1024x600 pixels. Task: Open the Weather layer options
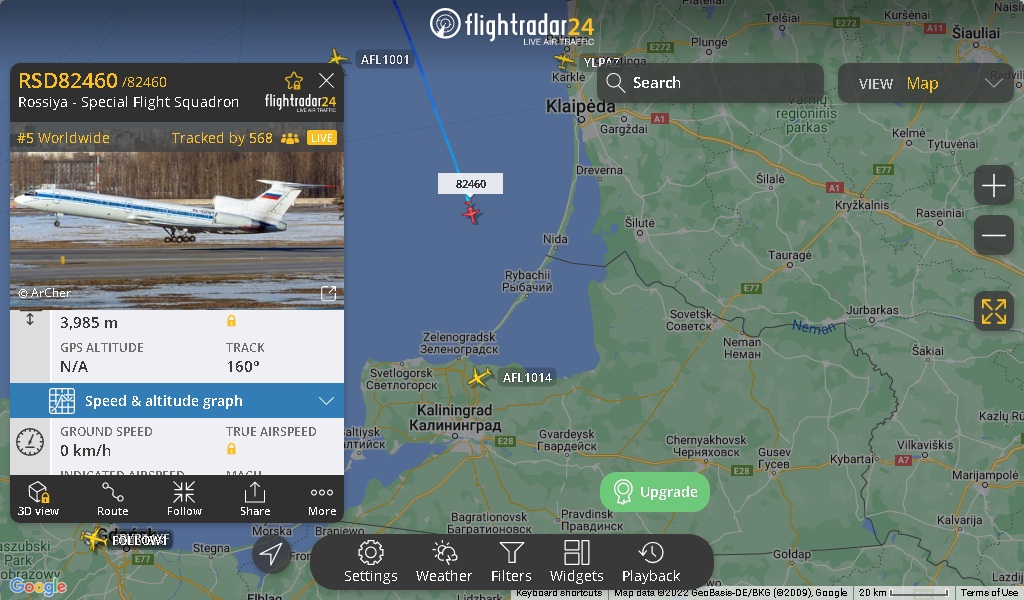click(x=444, y=561)
